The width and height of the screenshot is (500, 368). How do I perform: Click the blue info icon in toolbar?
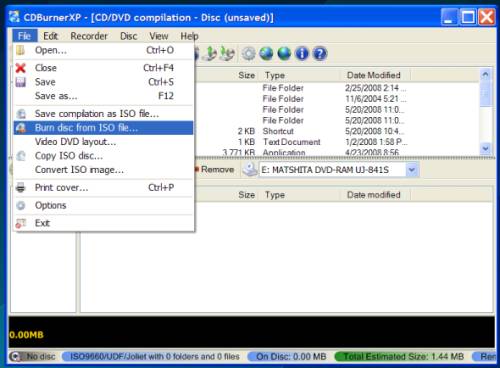pos(302,53)
